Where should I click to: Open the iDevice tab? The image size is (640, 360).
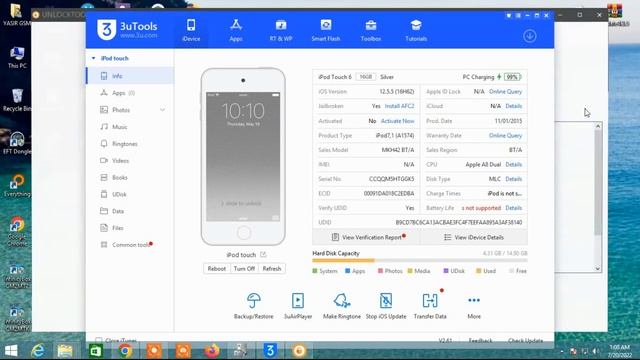coord(191,30)
